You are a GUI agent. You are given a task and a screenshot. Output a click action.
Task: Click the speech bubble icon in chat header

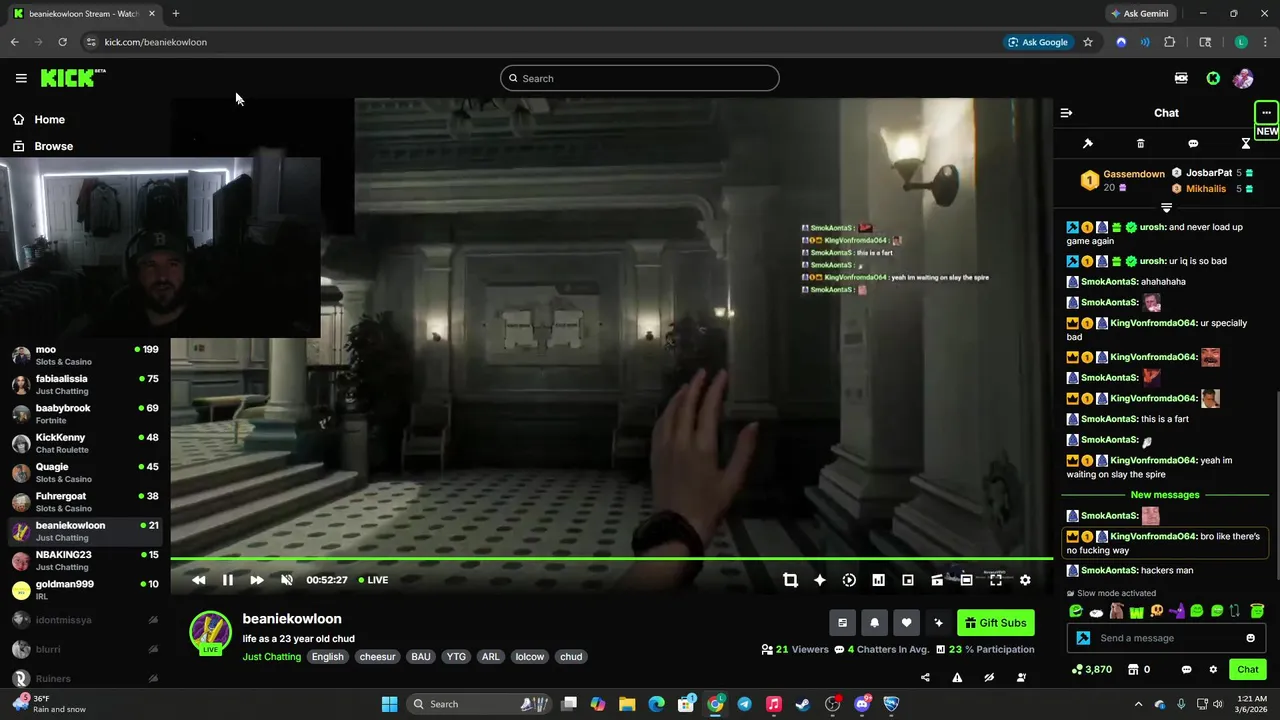(x=1193, y=144)
